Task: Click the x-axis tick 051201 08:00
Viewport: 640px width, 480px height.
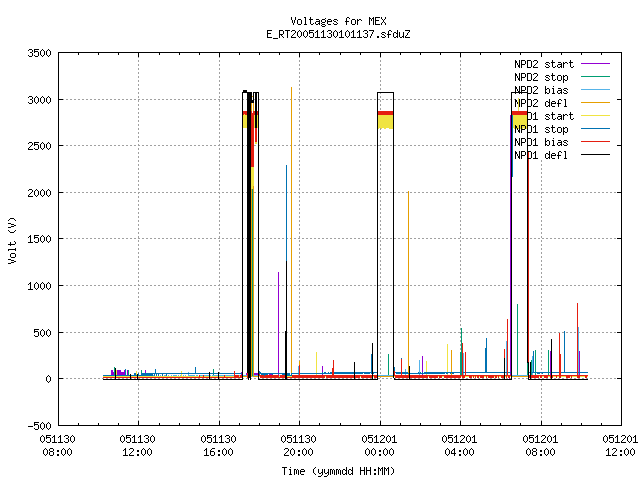Action: tap(540, 446)
